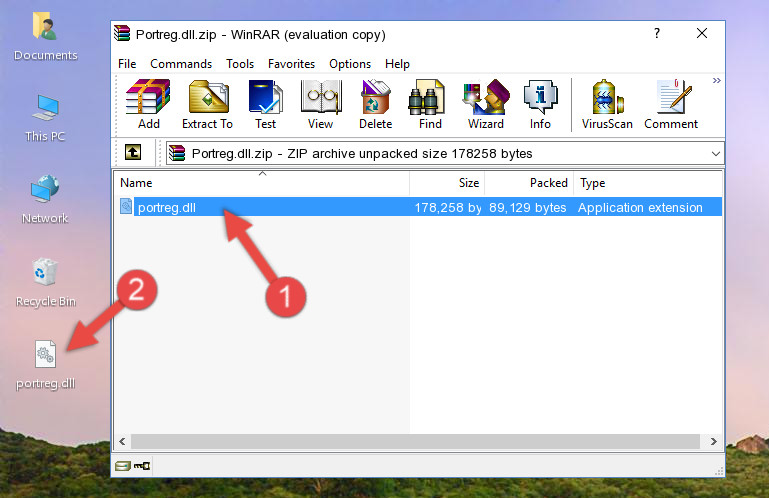This screenshot has height=498, width=769.
Task: Open the Help menu
Action: pyautogui.click(x=397, y=64)
